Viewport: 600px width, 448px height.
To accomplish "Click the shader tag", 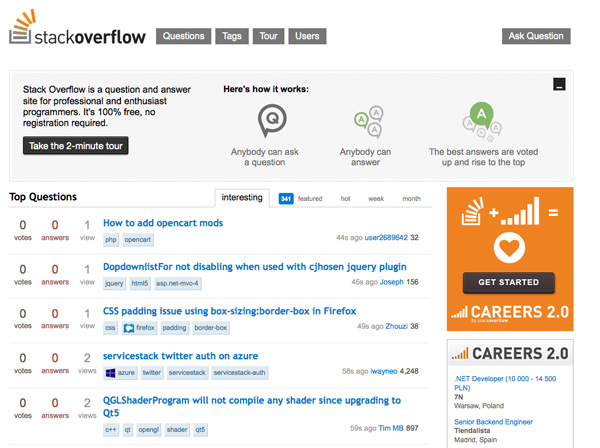I will 177,430.
